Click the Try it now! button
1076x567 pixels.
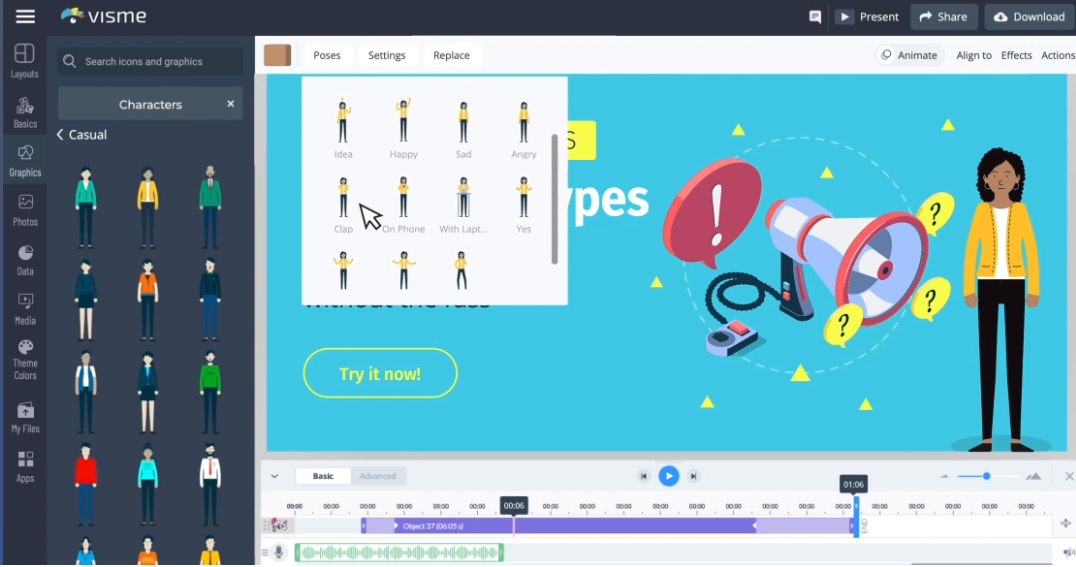(380, 373)
